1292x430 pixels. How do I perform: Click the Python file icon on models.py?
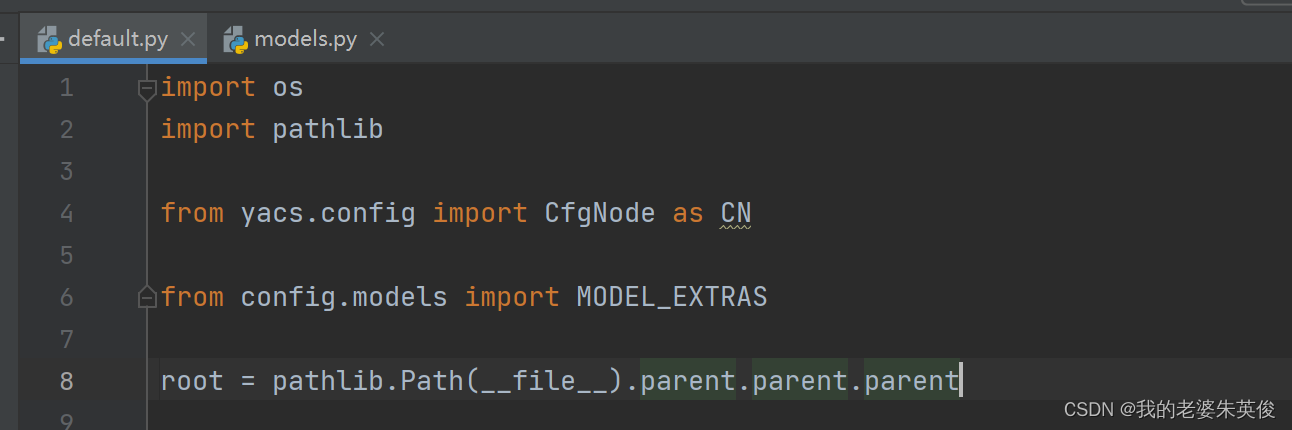tap(237, 40)
